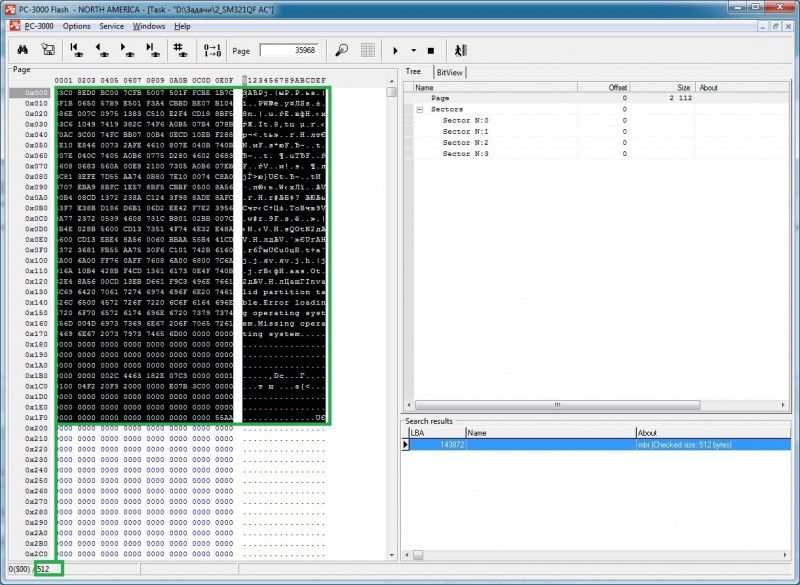Click the binoculars search icon
The width and height of the screenshot is (800, 585).
click(x=22, y=50)
